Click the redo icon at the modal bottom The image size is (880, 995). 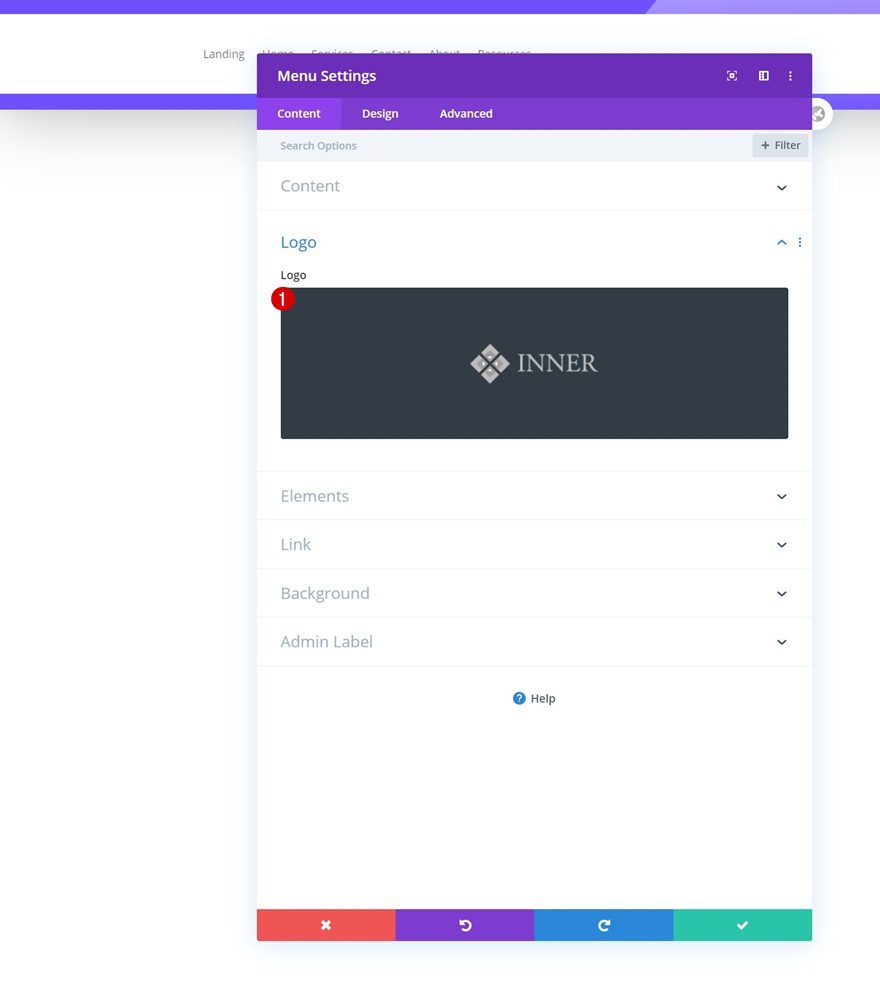603,925
